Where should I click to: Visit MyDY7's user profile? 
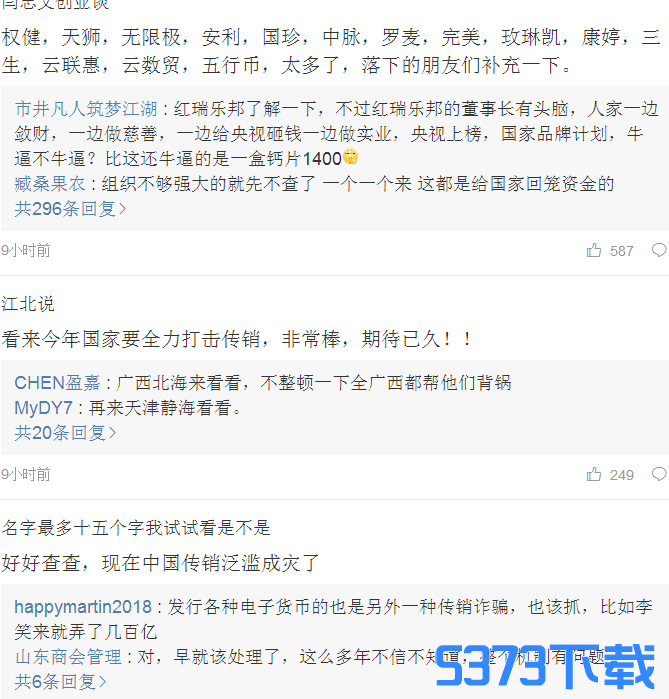(43, 408)
